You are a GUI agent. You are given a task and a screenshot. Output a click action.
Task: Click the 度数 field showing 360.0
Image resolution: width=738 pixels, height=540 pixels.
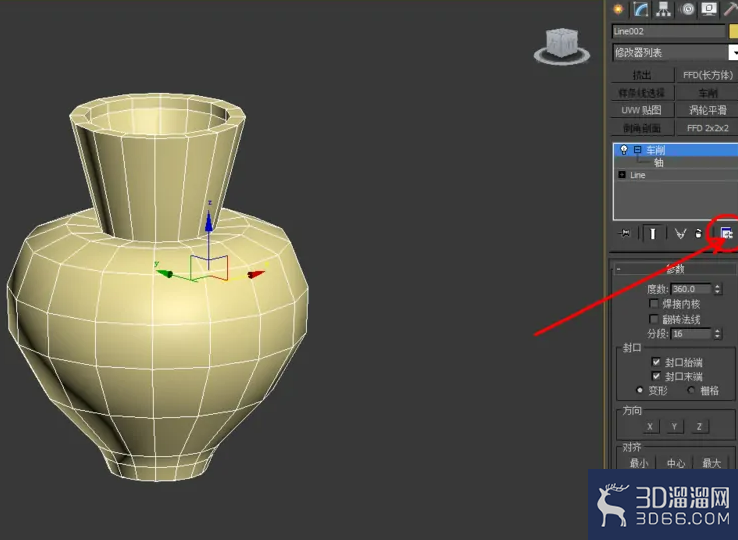pos(691,289)
